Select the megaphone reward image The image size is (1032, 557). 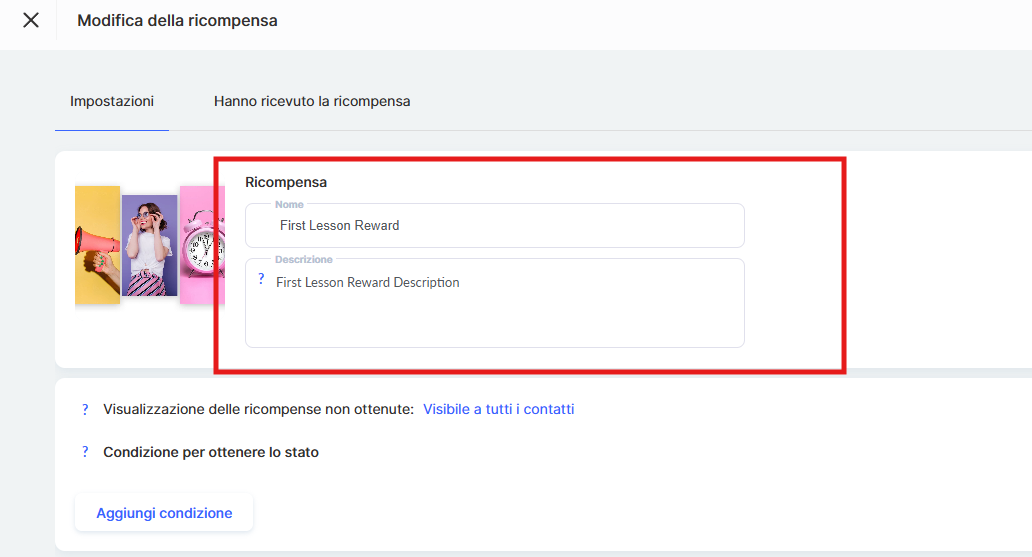(x=97, y=245)
